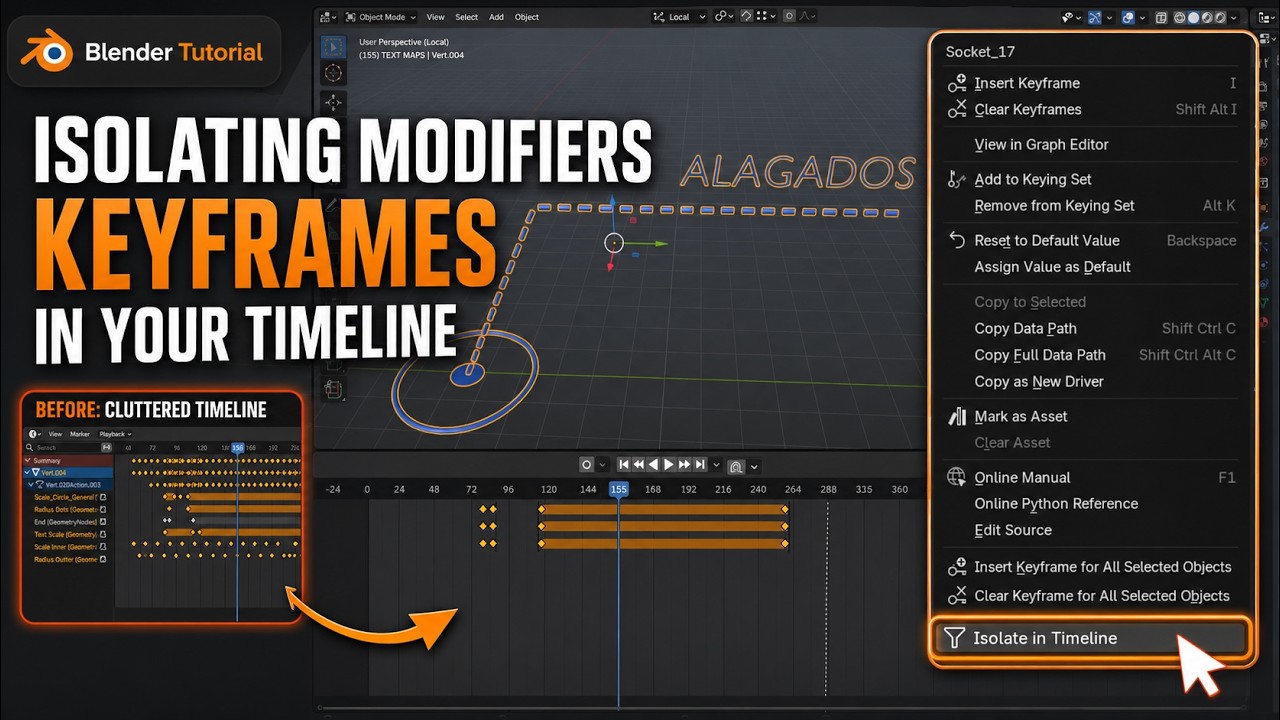The width and height of the screenshot is (1280, 720).
Task: Open auto keying options dropdown arrow
Action: 602,465
